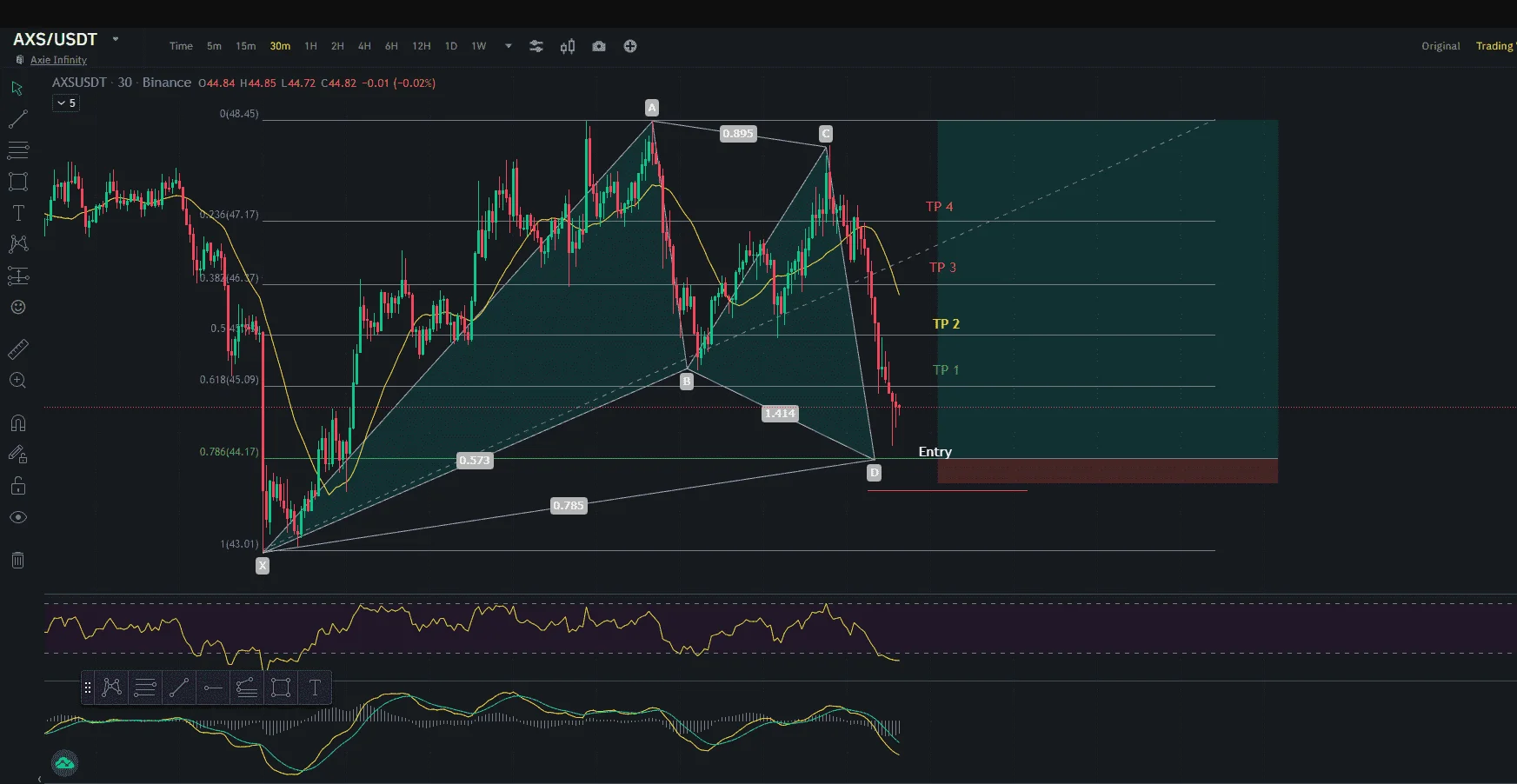Select the cursor arrow tool in left sidebar
1517x784 pixels.
(x=17, y=88)
